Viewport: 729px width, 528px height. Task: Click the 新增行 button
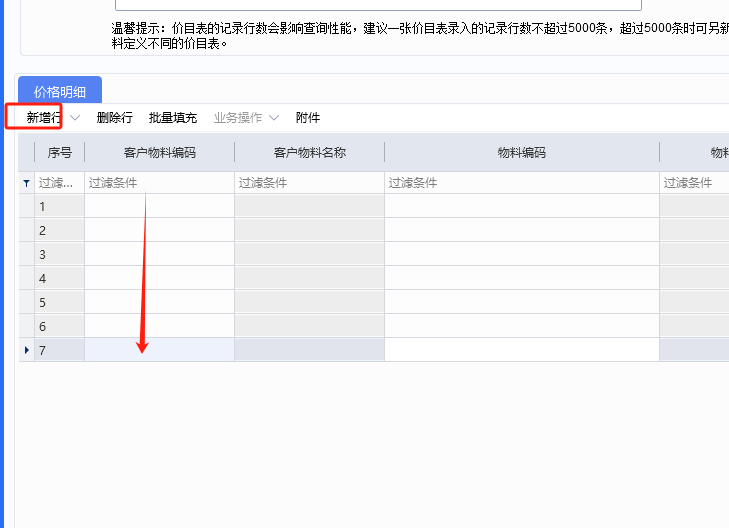[x=43, y=118]
